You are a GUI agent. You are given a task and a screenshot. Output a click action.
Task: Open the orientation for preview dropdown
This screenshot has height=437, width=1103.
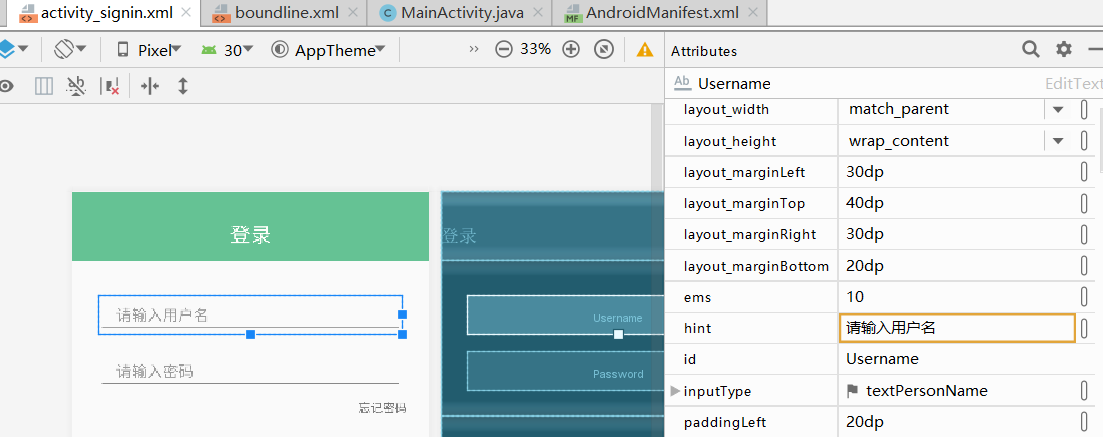70,49
